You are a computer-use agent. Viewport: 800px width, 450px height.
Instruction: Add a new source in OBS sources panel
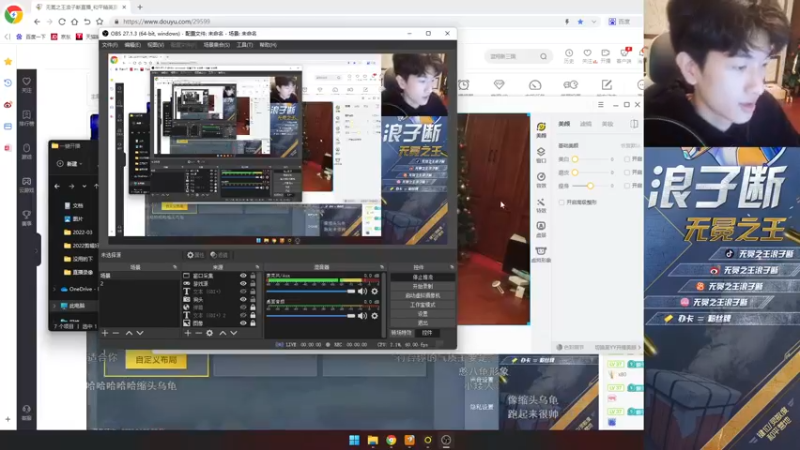tap(188, 333)
